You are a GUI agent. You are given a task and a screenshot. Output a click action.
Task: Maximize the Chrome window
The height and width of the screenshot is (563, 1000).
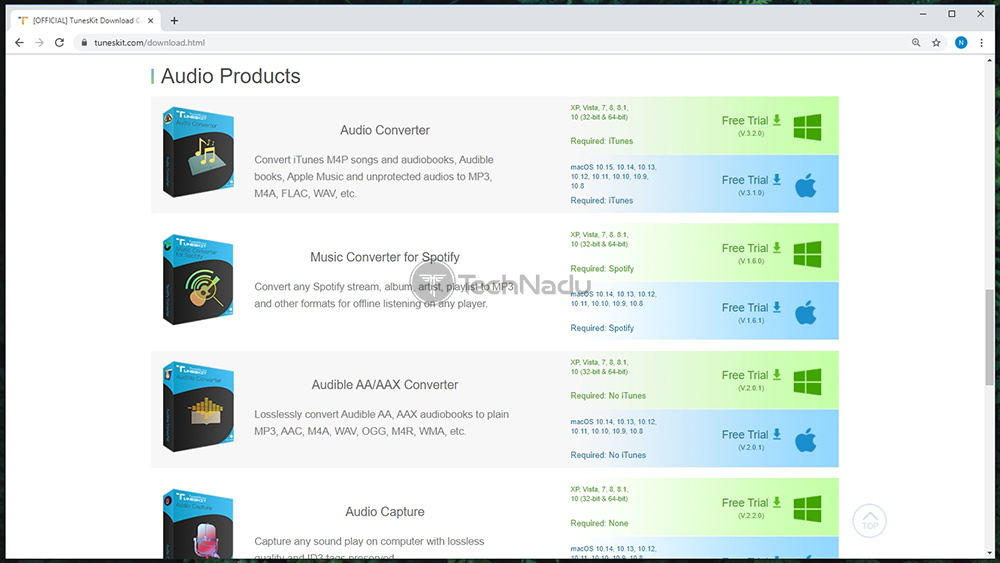[952, 14]
